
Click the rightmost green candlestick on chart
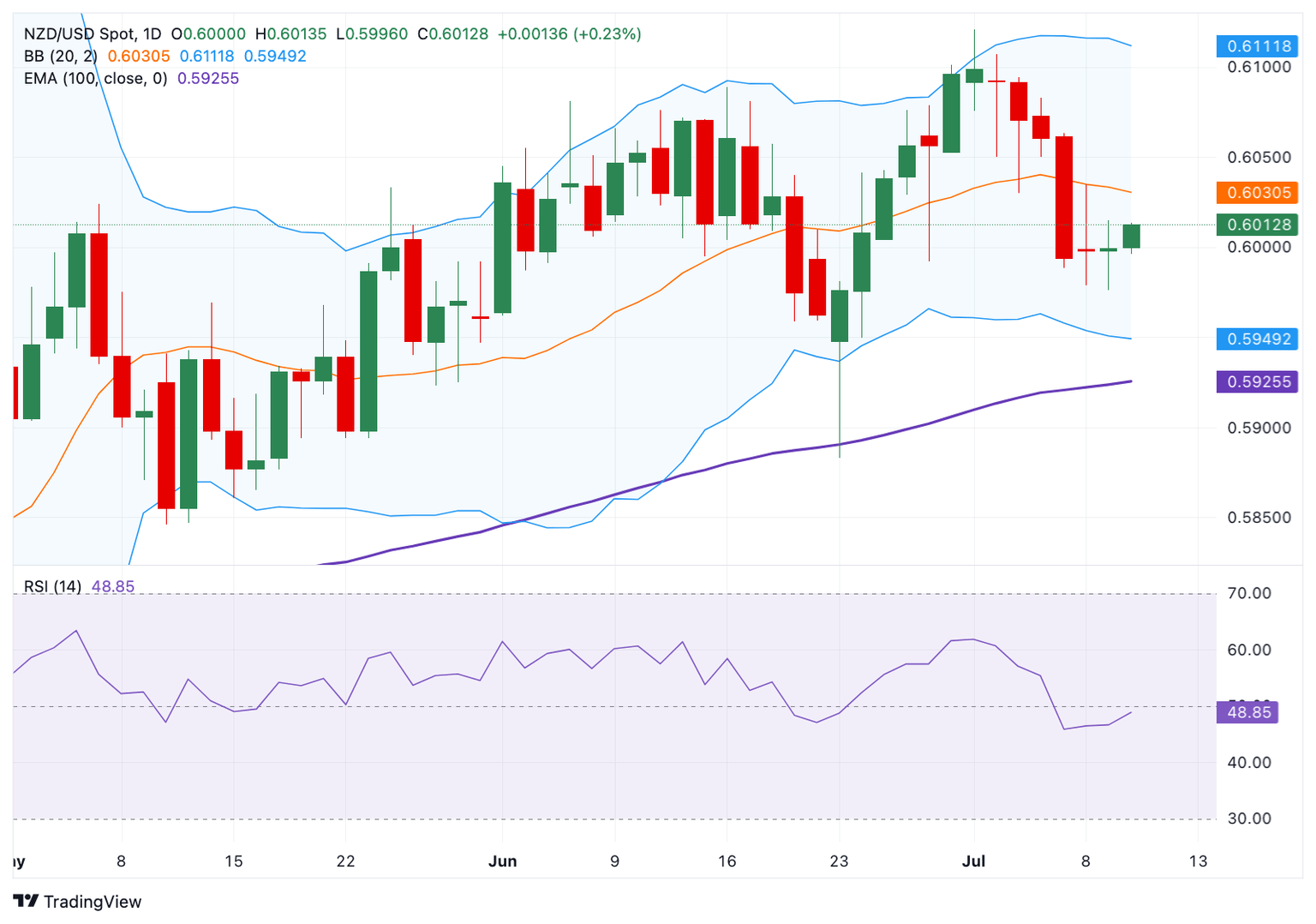[1131, 236]
